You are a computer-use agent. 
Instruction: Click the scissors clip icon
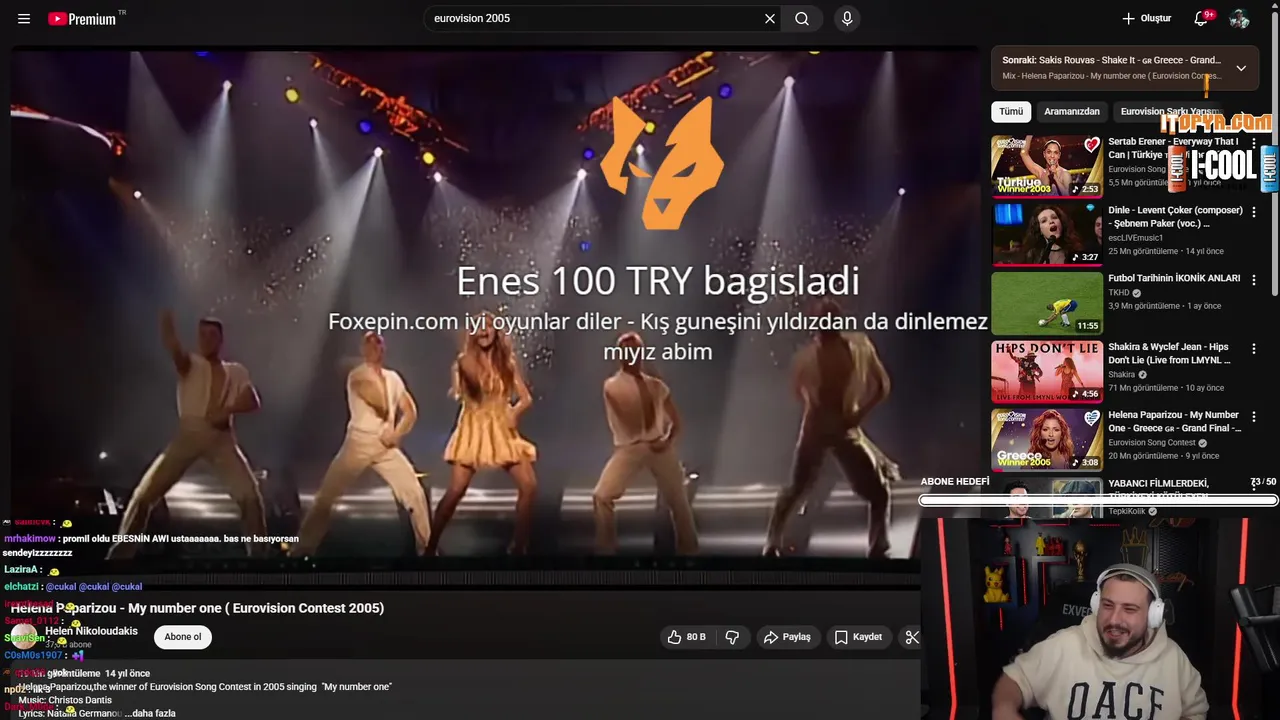pos(911,637)
